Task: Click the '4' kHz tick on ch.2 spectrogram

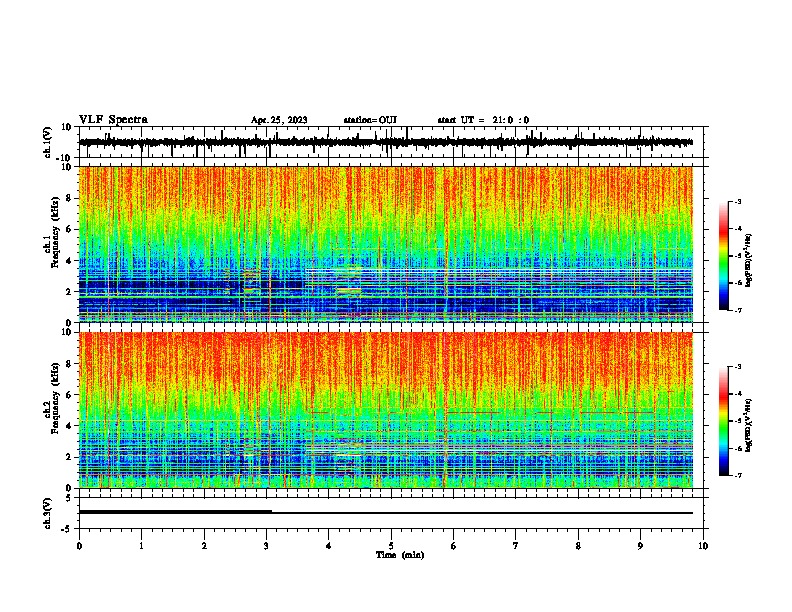Action: click(x=70, y=426)
